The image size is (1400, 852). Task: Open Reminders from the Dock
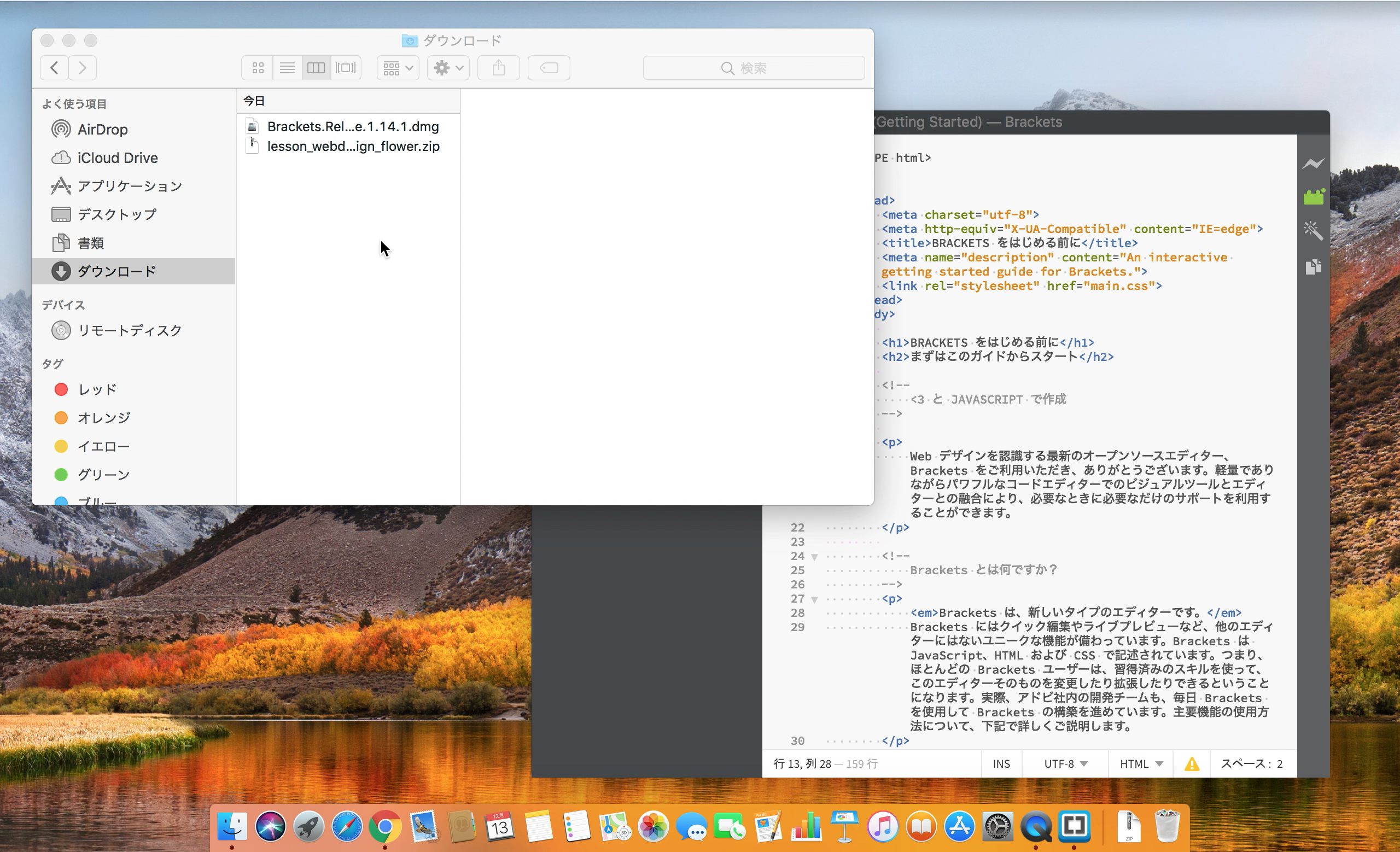[577, 826]
